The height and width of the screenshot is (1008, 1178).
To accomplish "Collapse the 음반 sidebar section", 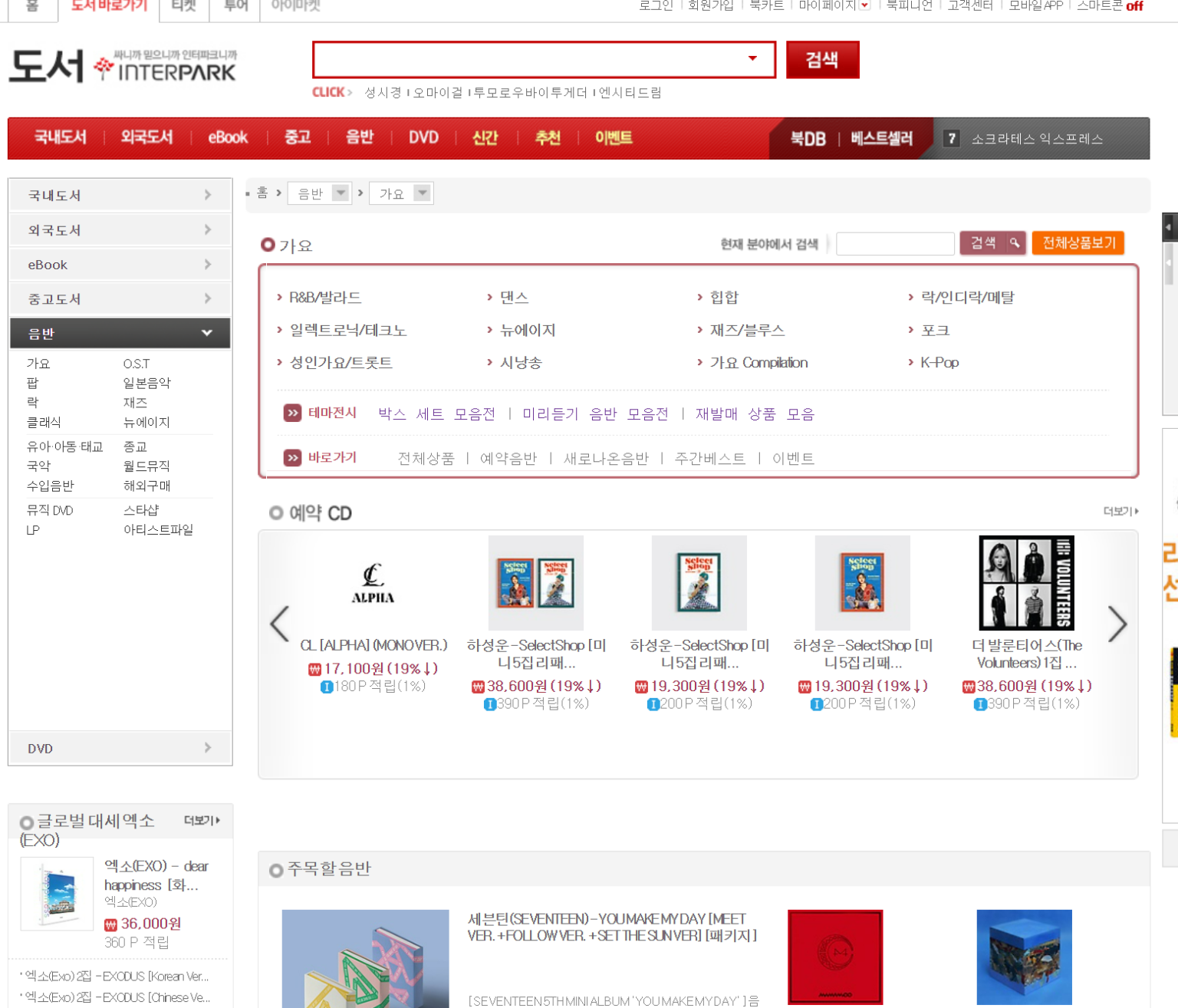I will pos(206,333).
